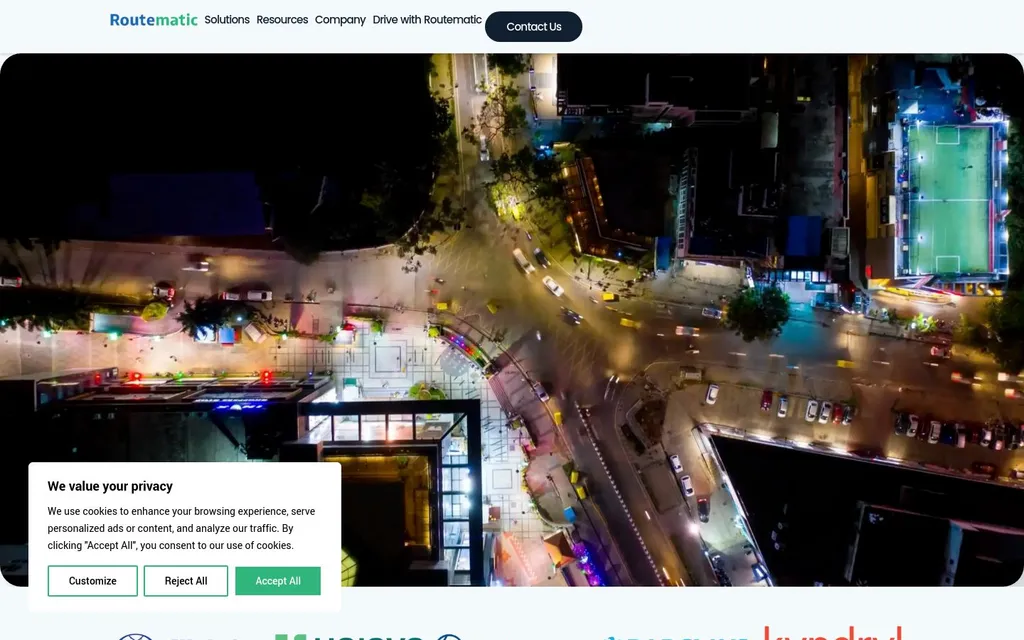The image size is (1024, 640).
Task: Click the 'We value your privacy' heading
Action: [110, 486]
